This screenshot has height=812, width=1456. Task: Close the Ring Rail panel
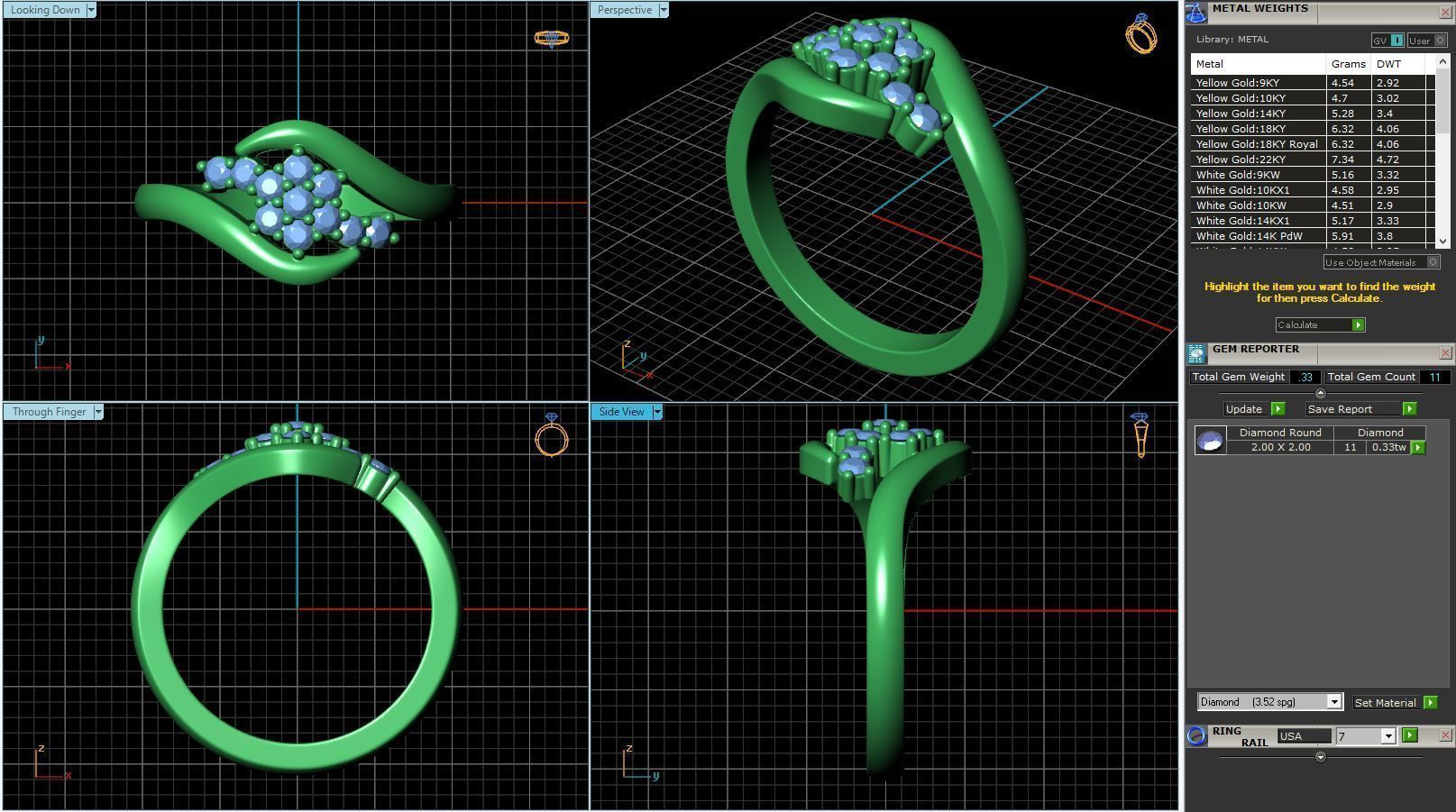coord(1445,735)
